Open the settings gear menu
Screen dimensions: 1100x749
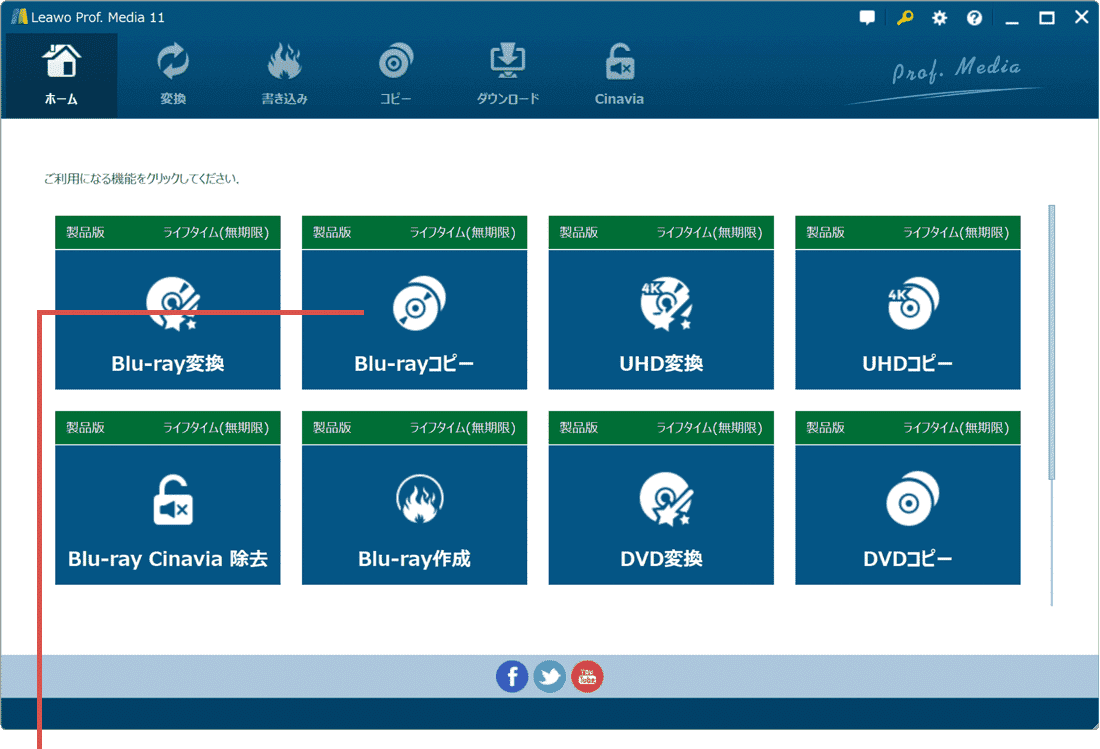tap(938, 17)
